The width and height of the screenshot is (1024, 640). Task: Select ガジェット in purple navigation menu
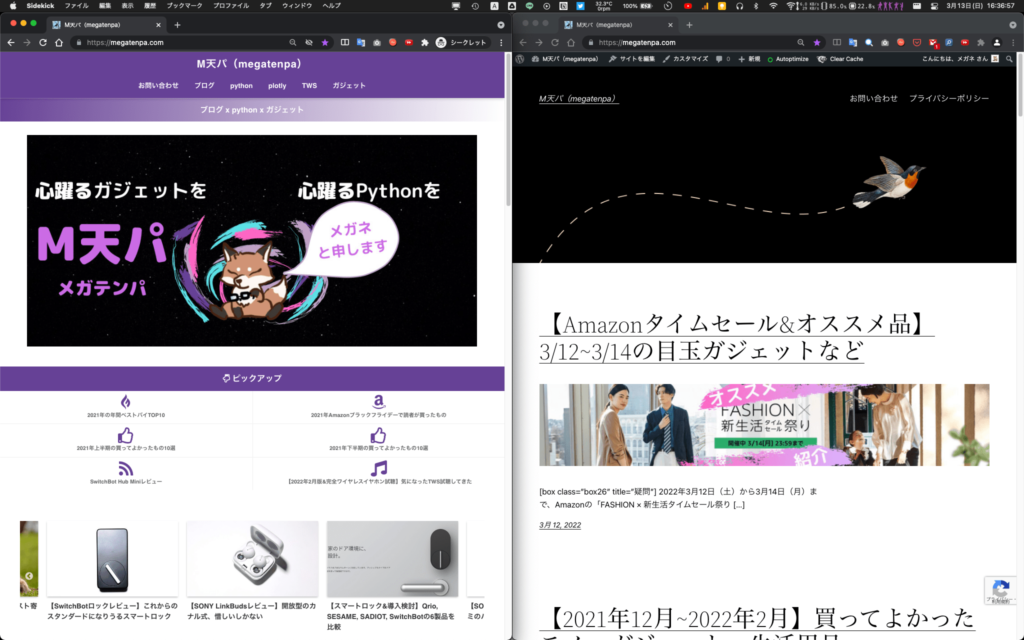pyautogui.click(x=349, y=86)
